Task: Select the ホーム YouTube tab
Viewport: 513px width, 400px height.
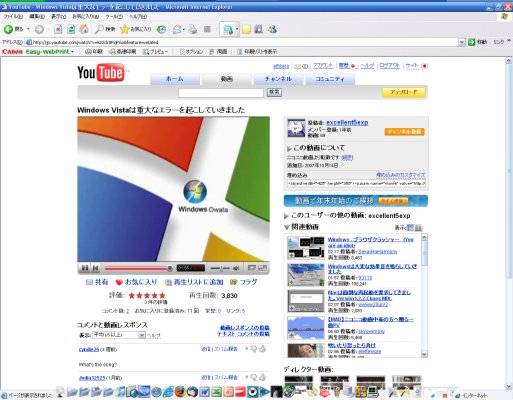Action: [175, 79]
